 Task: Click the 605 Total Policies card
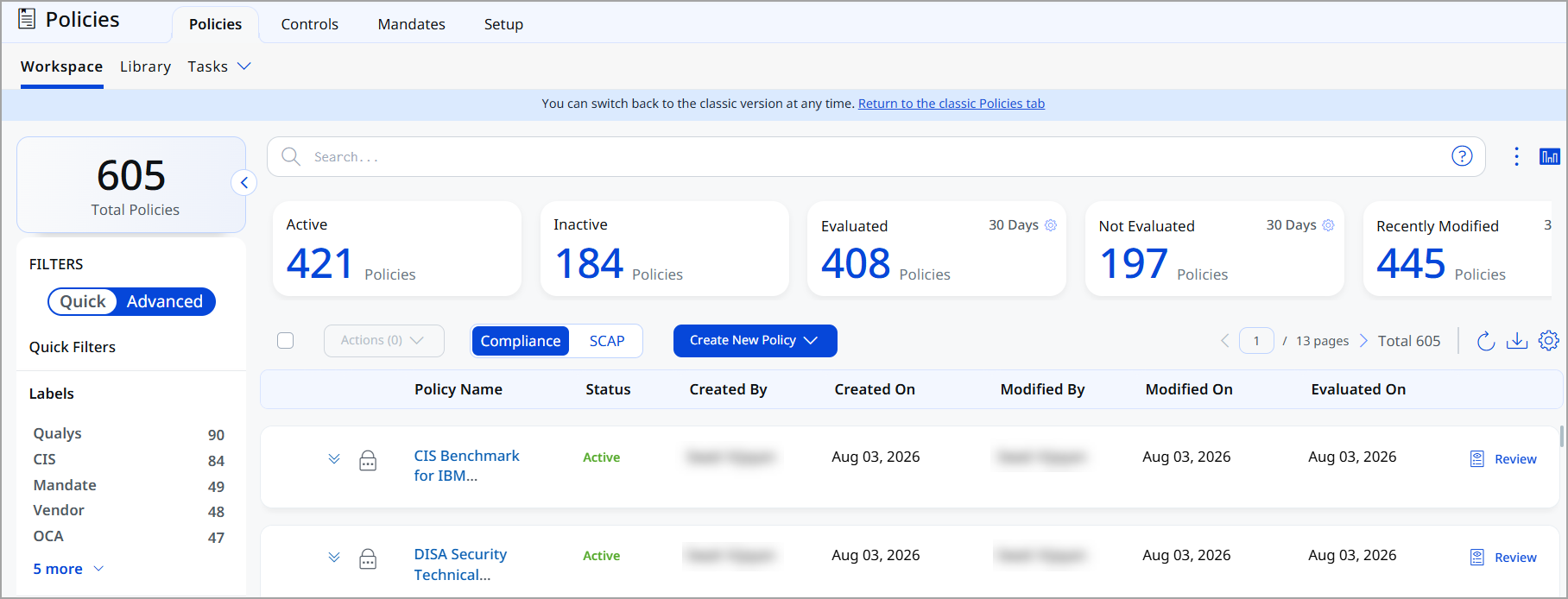pos(131,185)
